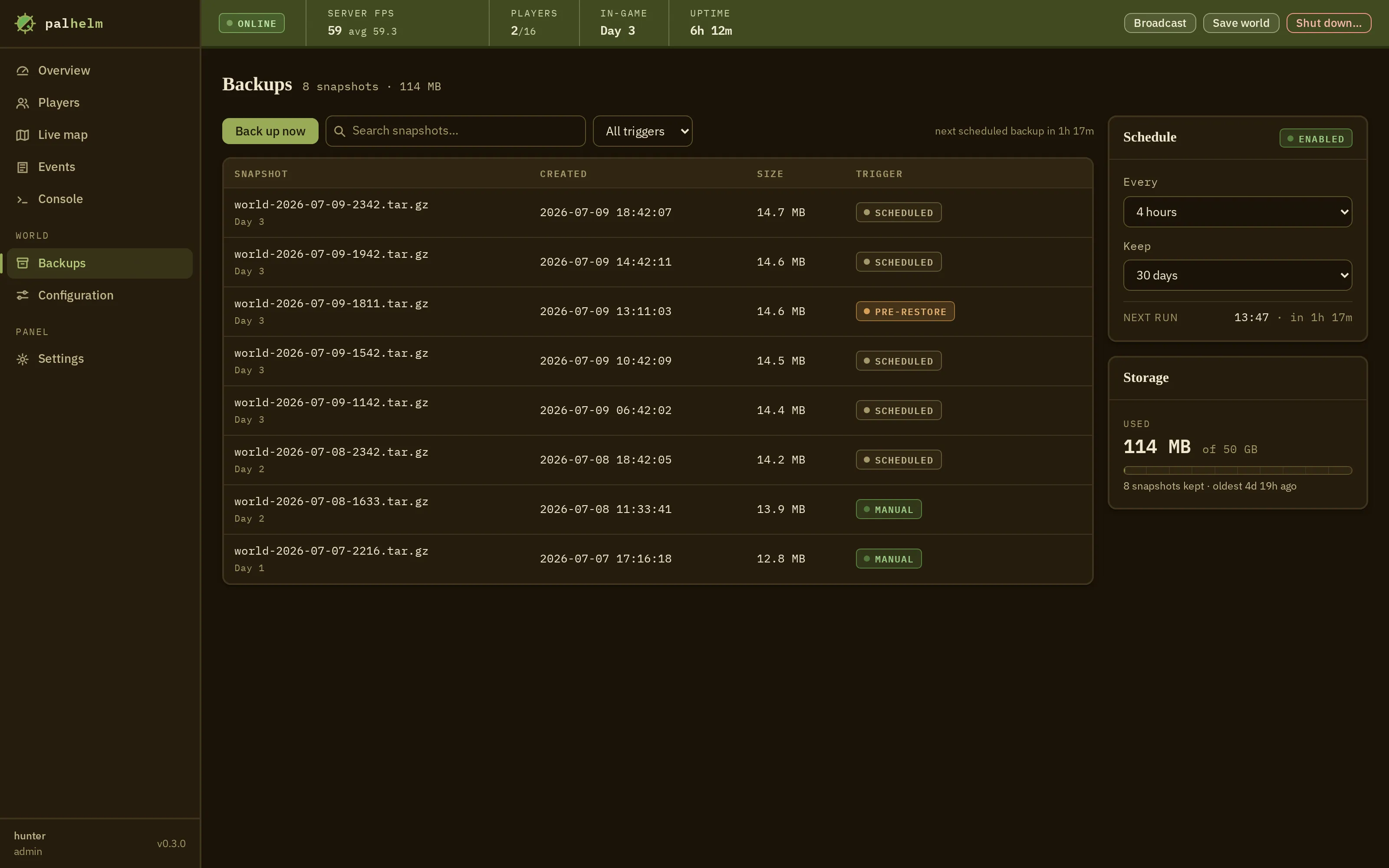1389x868 pixels.
Task: Open the Every 4 hours dropdown
Action: [1238, 212]
